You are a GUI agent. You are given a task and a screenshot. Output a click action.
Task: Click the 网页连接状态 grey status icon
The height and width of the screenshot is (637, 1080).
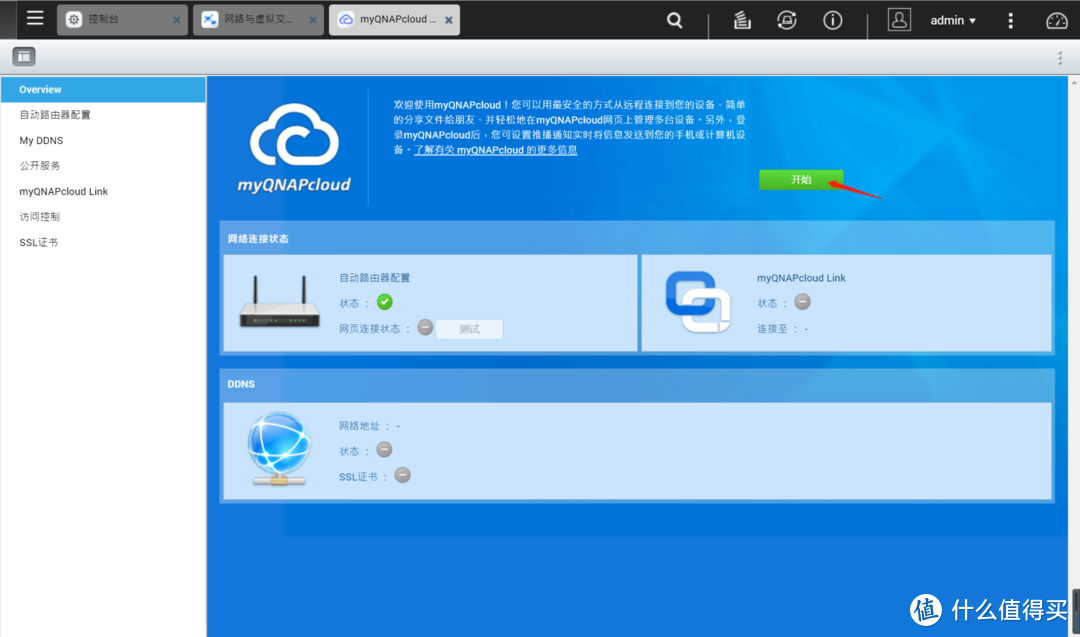click(x=425, y=328)
